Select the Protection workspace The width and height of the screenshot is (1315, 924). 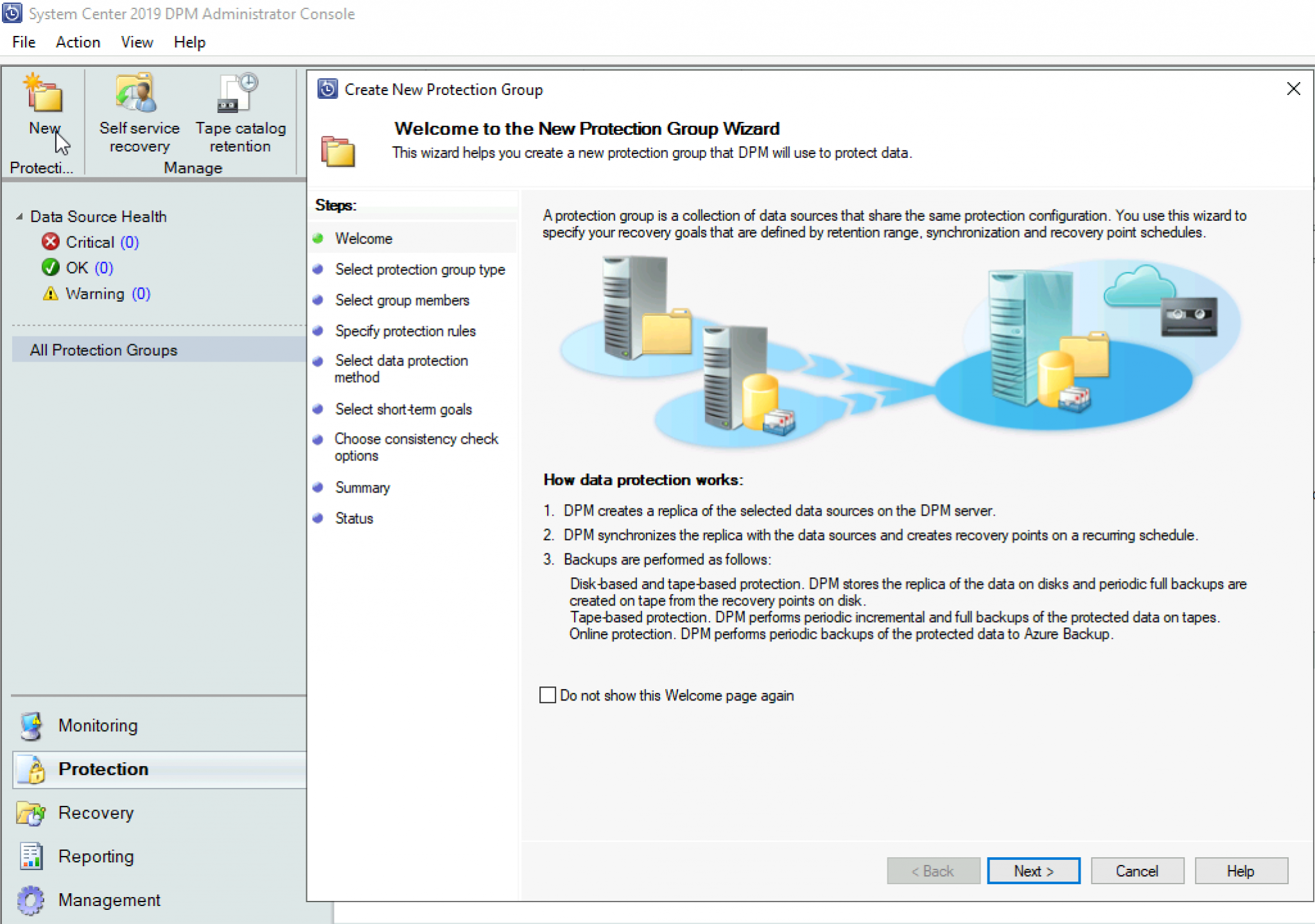[103, 769]
